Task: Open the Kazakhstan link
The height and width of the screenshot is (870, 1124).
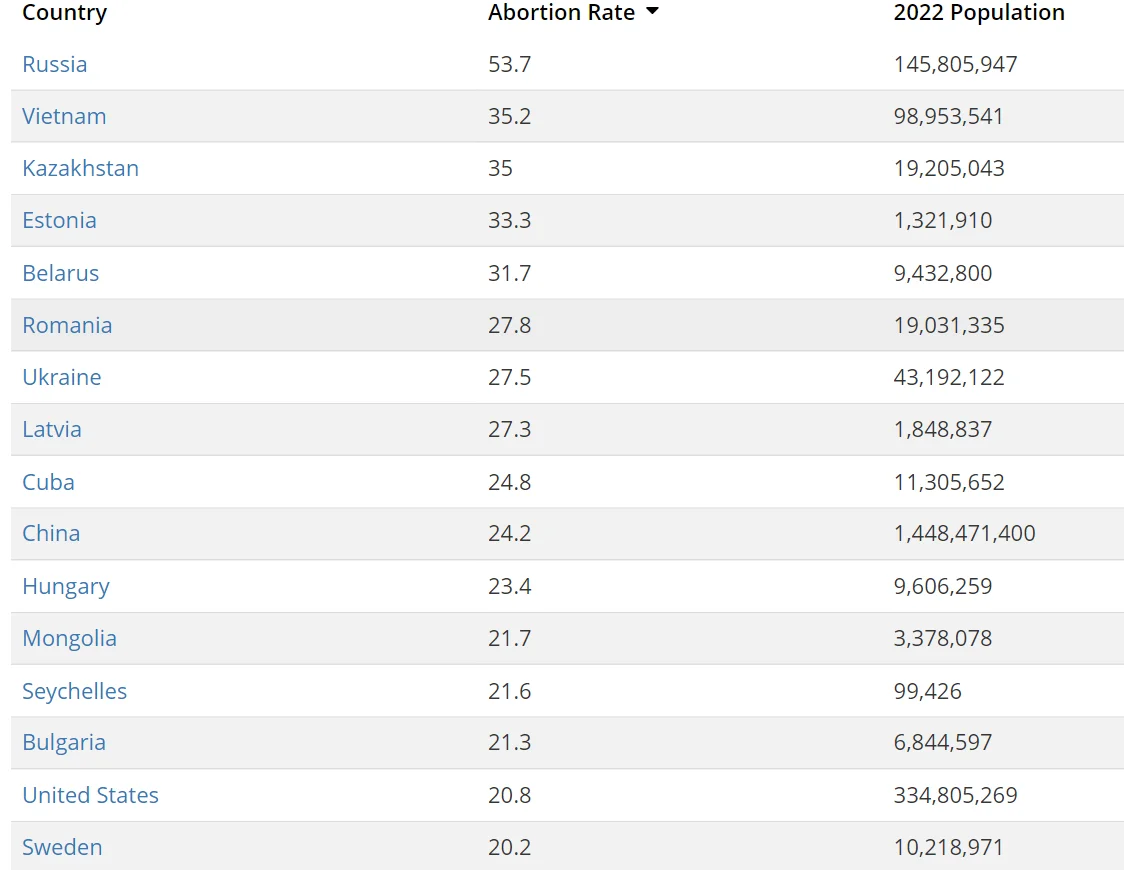Action: pyautogui.click(x=80, y=168)
